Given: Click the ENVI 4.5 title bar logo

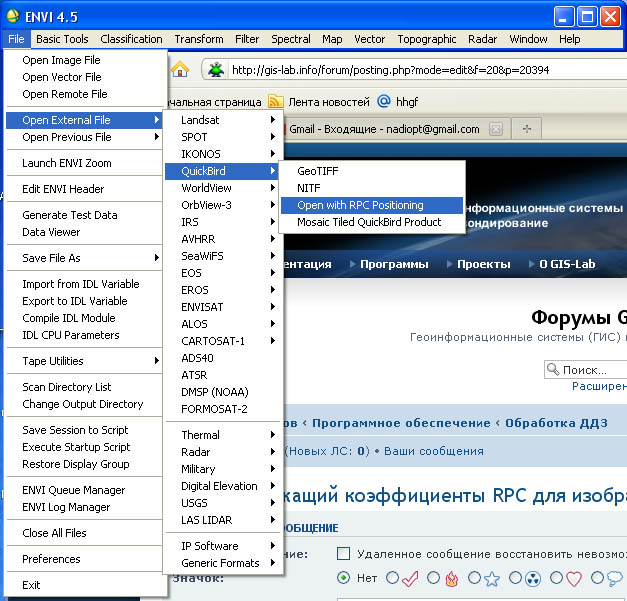Looking at the screenshot, I should [x=13, y=16].
